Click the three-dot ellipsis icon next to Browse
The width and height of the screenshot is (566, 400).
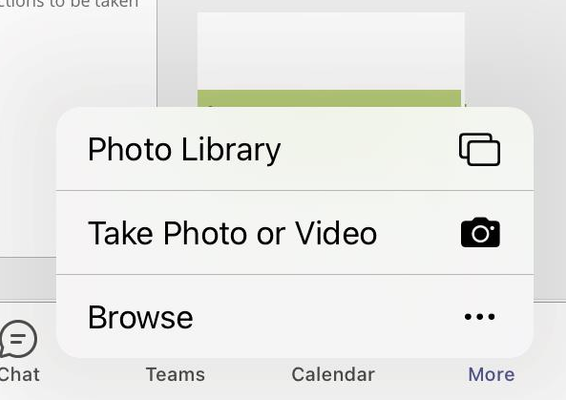click(479, 317)
